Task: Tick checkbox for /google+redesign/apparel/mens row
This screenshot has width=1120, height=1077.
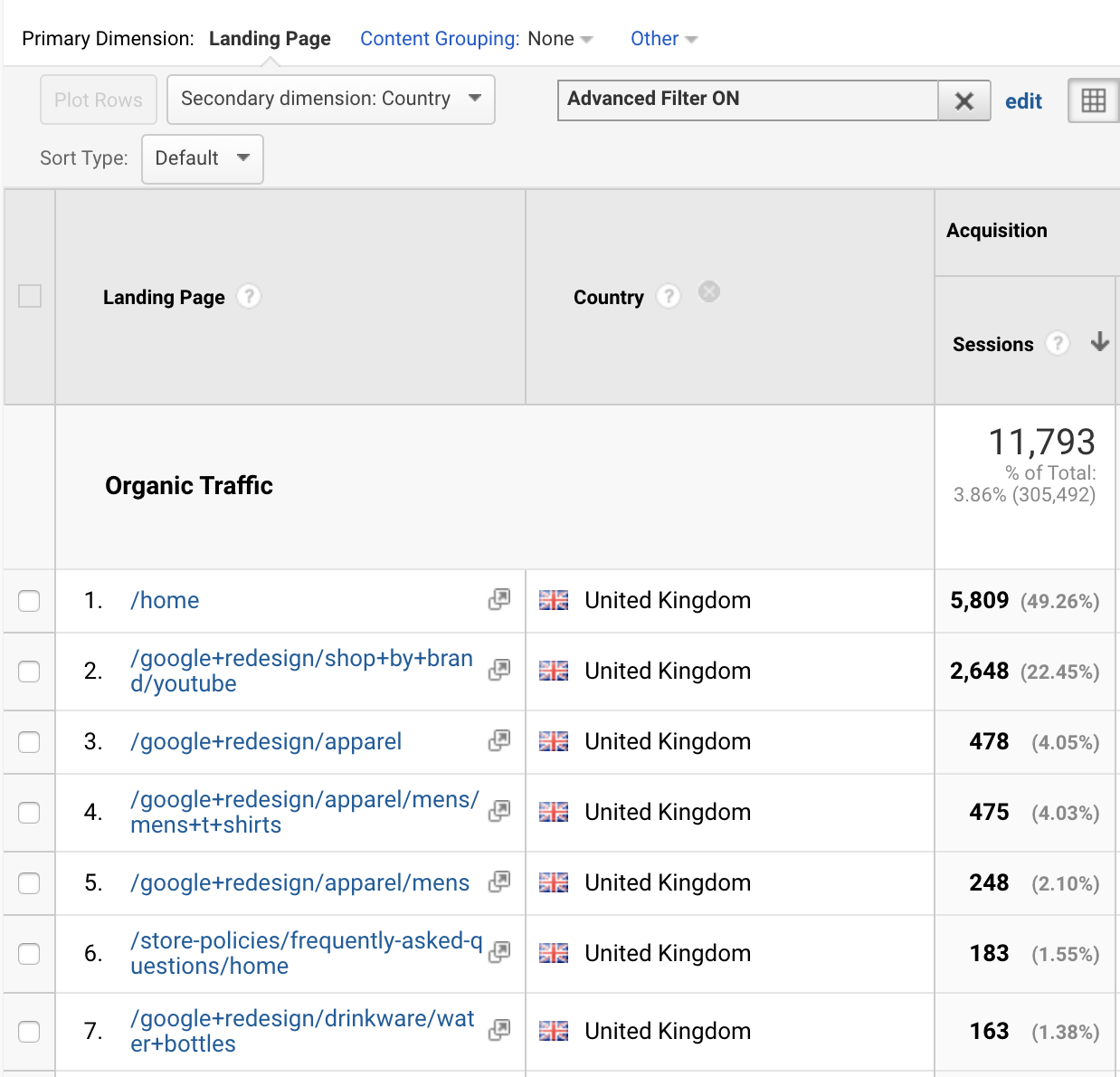Action: coord(30,883)
